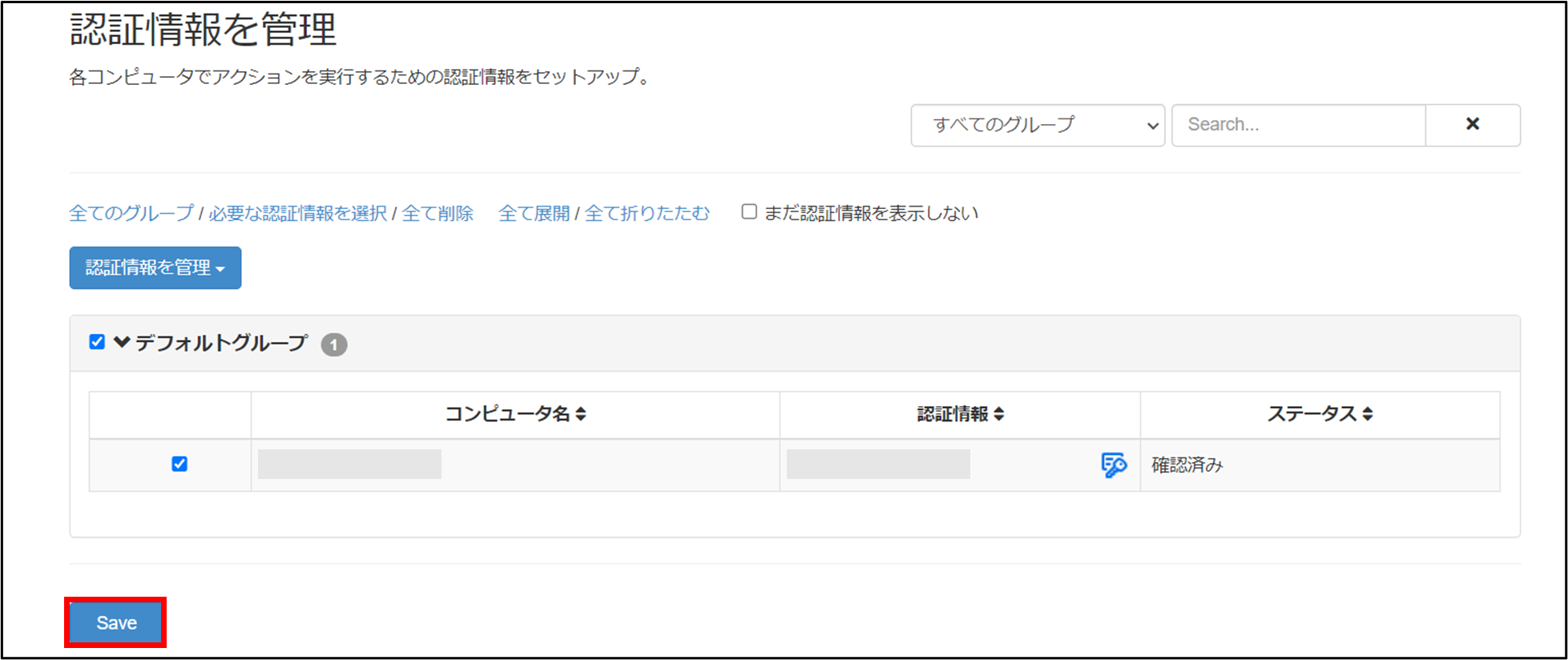Sort by 認証情報 column arrows
Screen dimensions: 1568x660
(x=999, y=414)
